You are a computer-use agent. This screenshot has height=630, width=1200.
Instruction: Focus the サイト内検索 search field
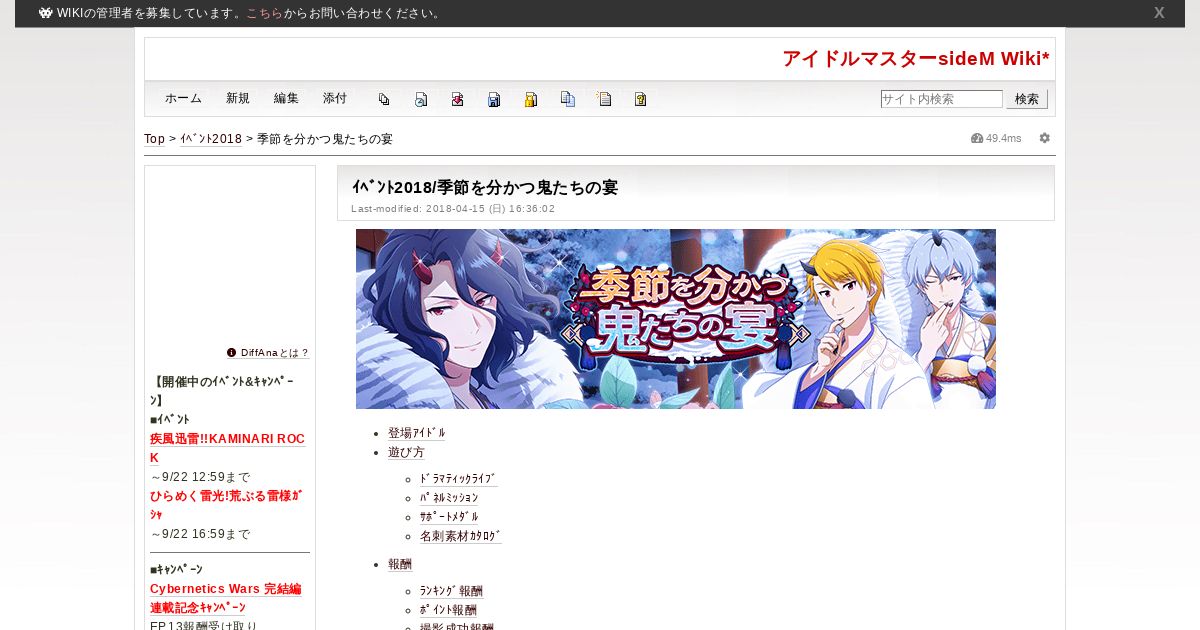tap(941, 99)
